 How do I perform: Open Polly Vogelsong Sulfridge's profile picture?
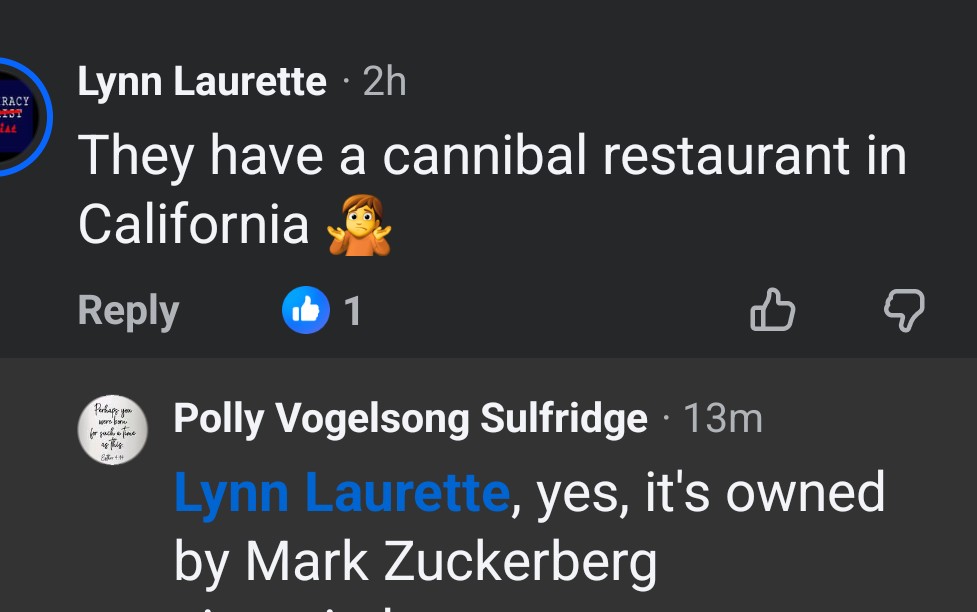coord(113,430)
